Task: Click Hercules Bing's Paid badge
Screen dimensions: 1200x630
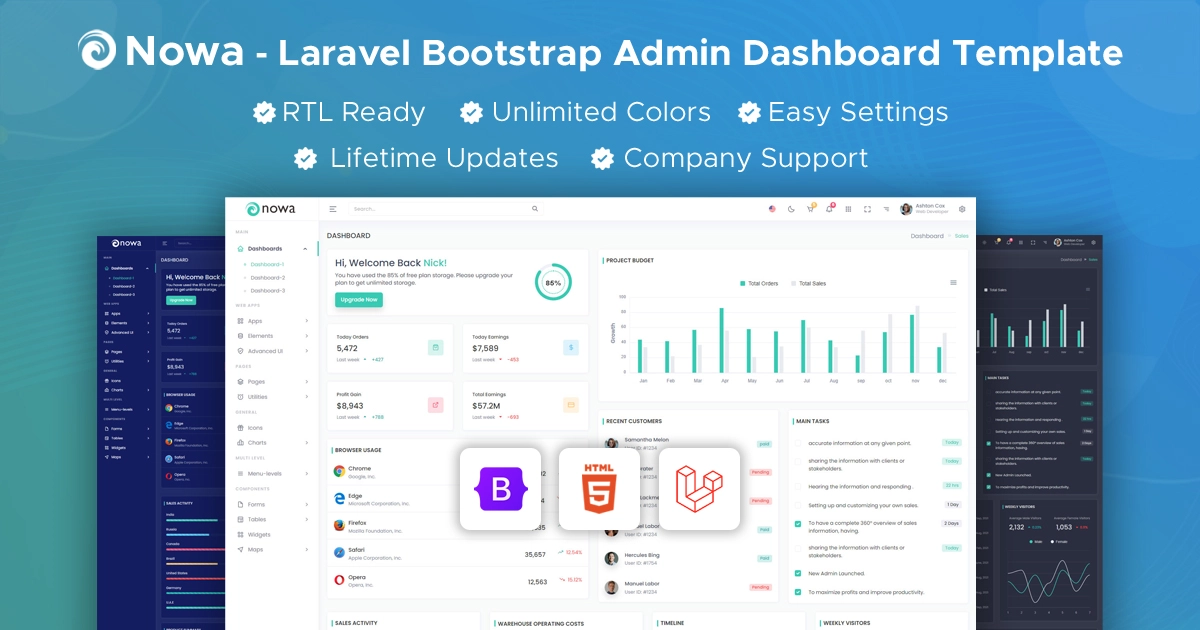Action: click(764, 558)
